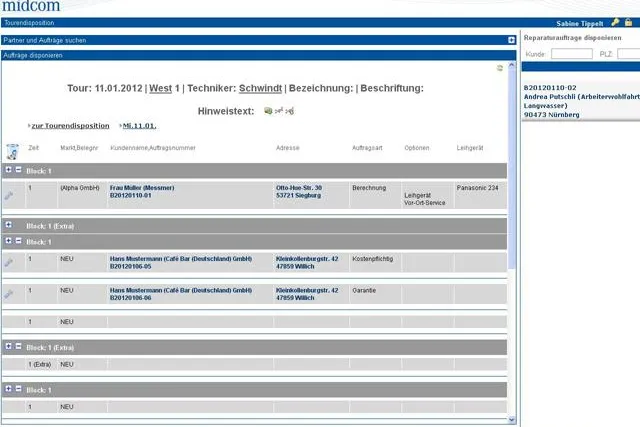Click scrollbar up arrow of order list
The image size is (640, 427).
coord(512,65)
